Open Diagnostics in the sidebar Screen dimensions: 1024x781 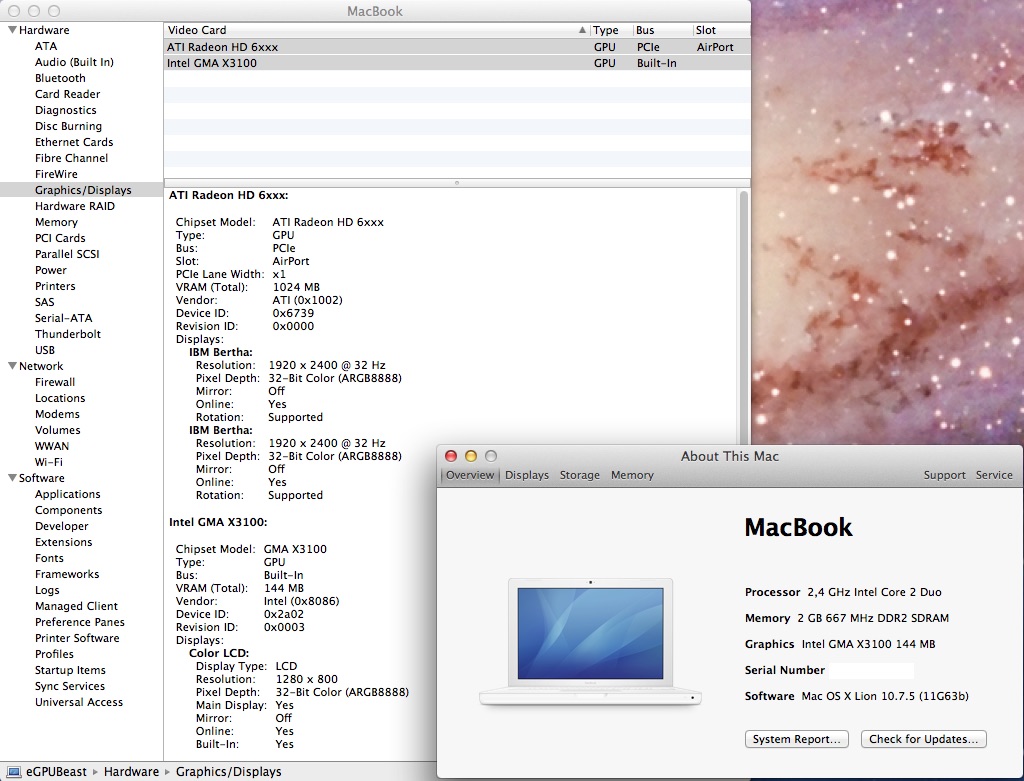(65, 110)
